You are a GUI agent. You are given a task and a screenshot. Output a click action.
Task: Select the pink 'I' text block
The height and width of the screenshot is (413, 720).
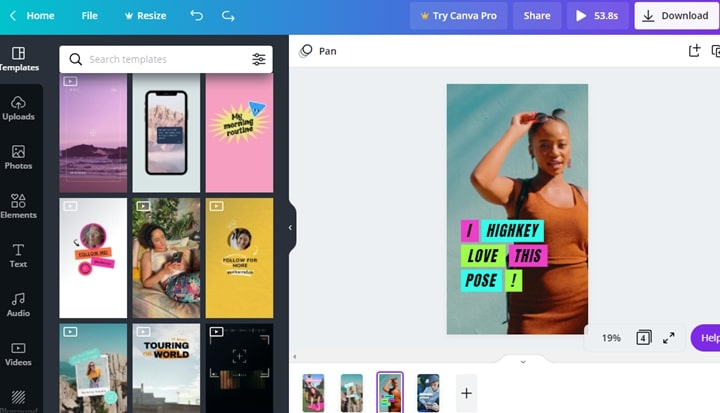point(469,231)
